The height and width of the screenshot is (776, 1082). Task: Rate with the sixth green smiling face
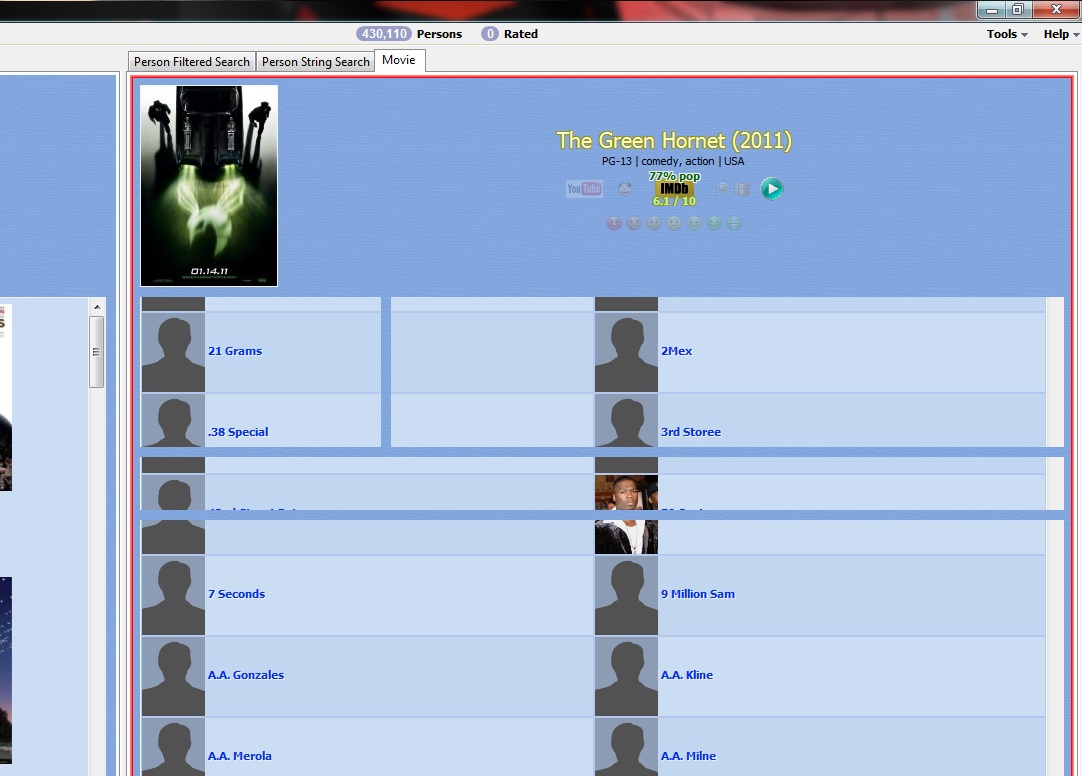(x=714, y=223)
